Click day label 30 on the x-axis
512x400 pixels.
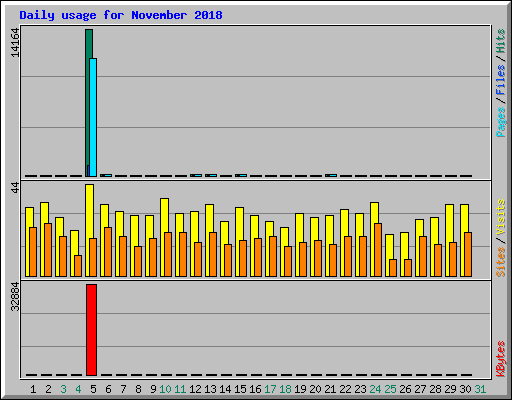465,389
